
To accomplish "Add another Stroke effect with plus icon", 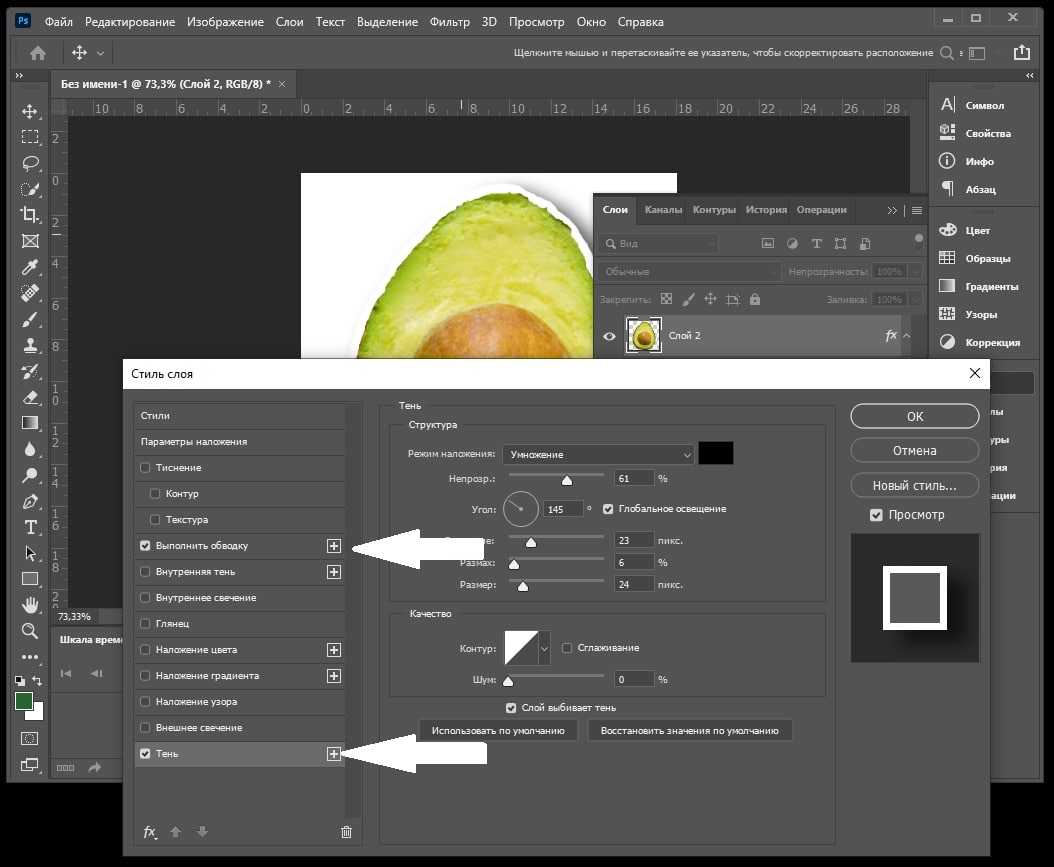I will coord(334,546).
